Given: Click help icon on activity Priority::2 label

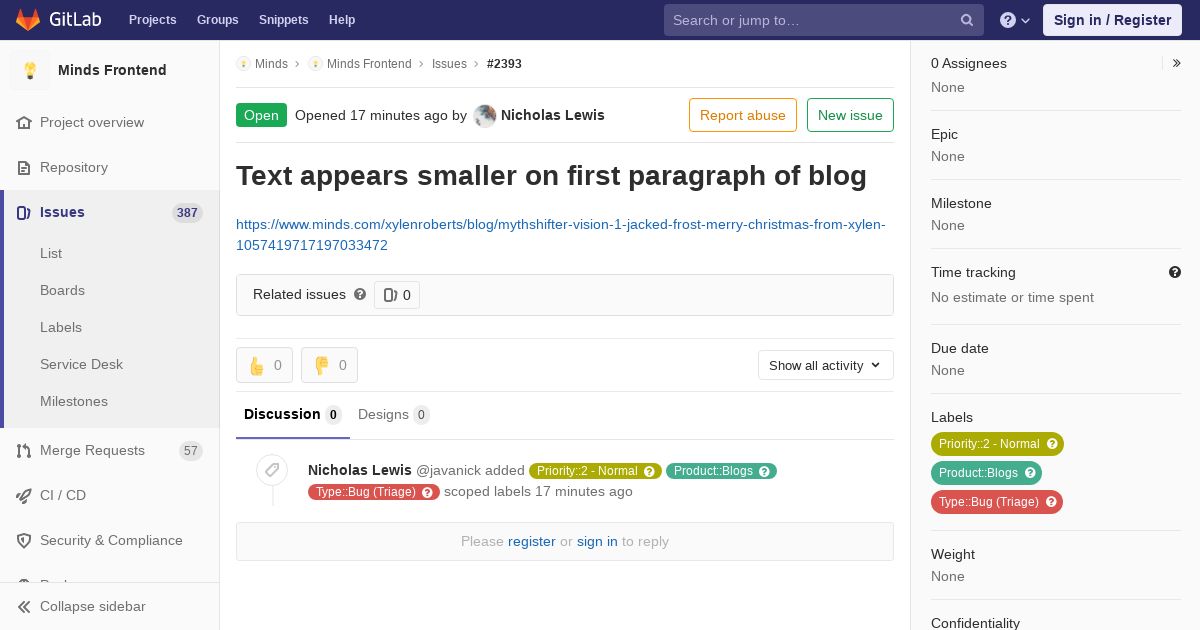Looking at the screenshot, I should click(650, 471).
